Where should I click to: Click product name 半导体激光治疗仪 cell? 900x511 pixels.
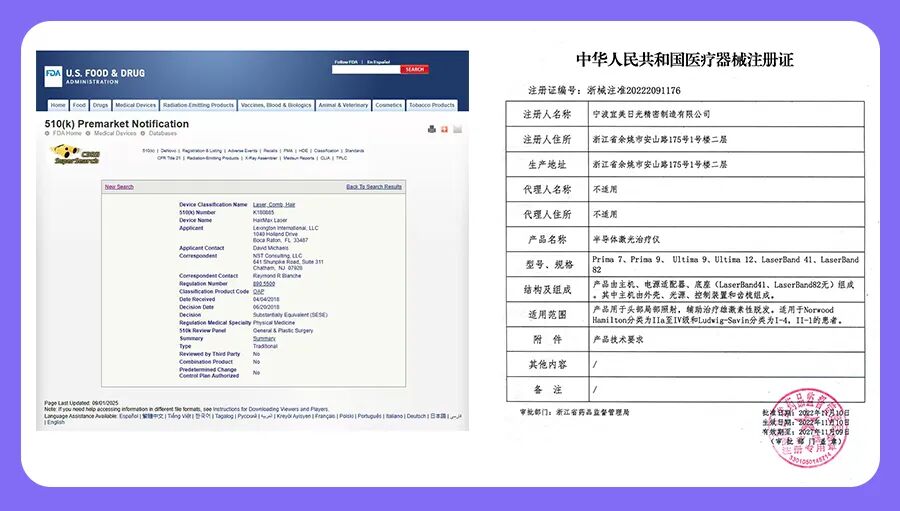click(726, 239)
